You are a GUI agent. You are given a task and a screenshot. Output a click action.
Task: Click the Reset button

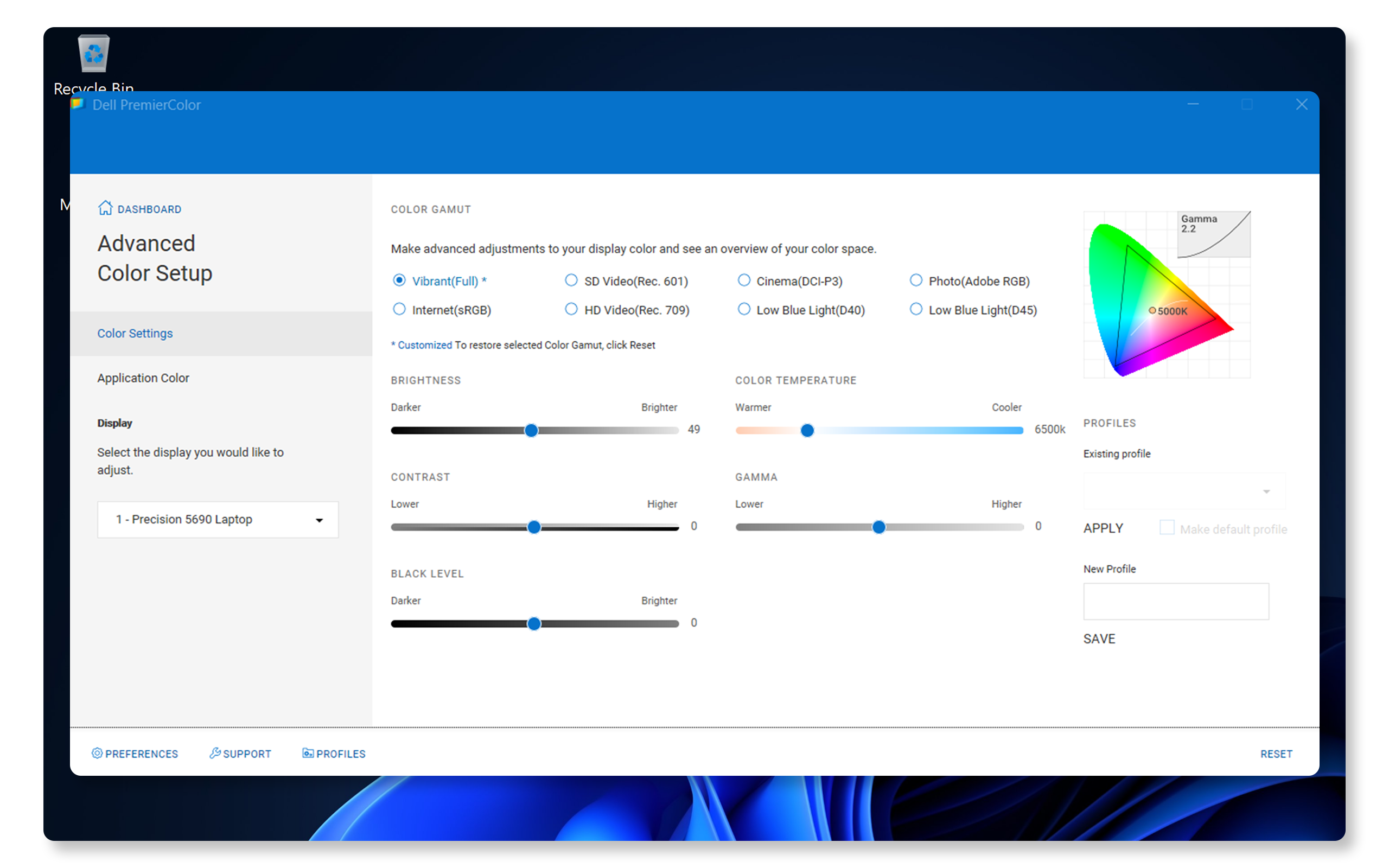(1277, 754)
